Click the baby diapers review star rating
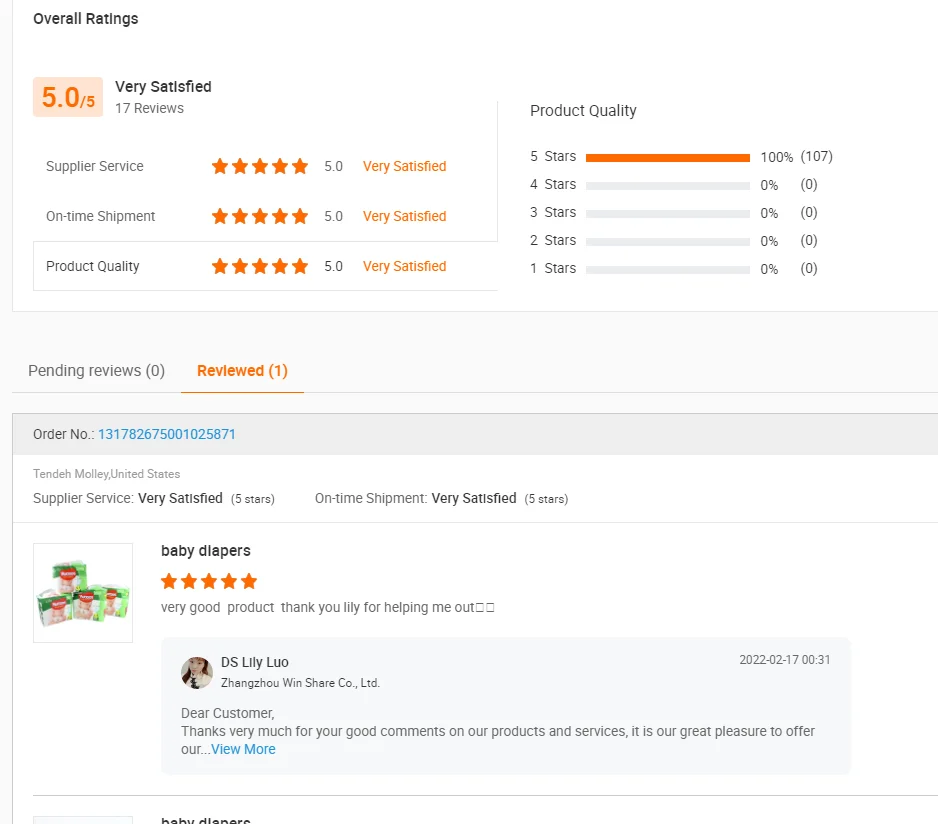938x824 pixels. click(209, 581)
